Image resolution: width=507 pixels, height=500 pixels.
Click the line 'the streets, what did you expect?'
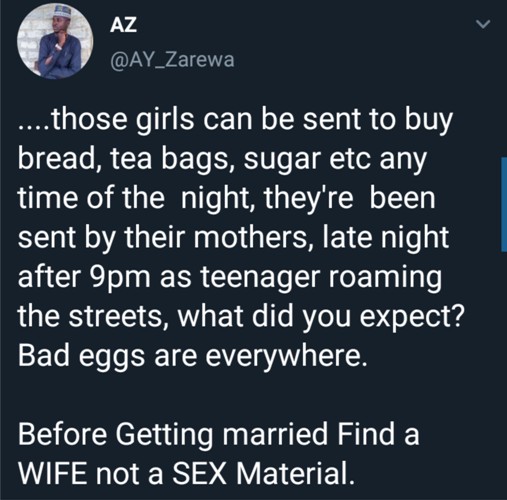pyautogui.click(x=241, y=316)
